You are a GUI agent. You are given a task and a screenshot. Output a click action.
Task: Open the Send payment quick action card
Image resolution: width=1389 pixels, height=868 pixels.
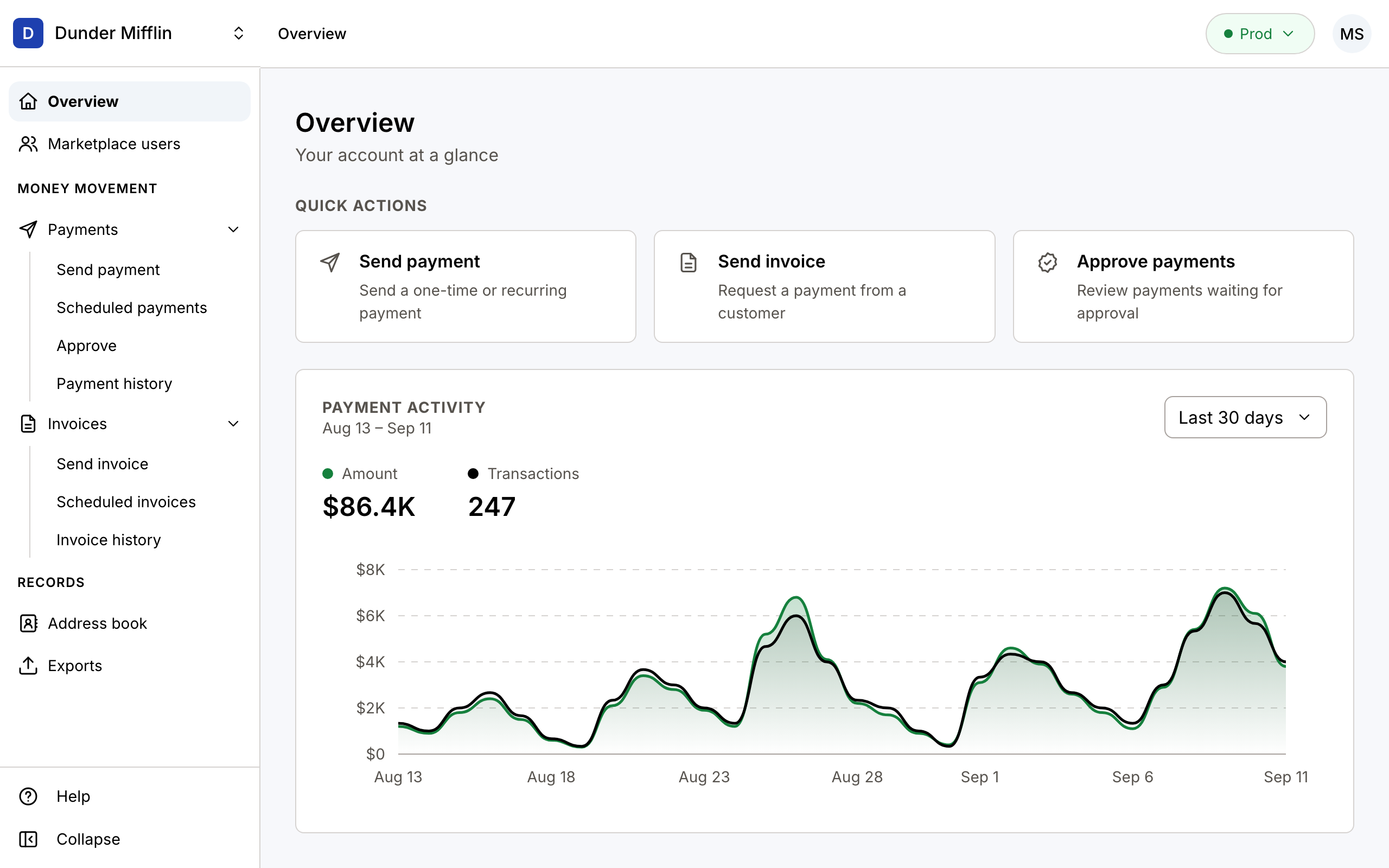pos(466,286)
